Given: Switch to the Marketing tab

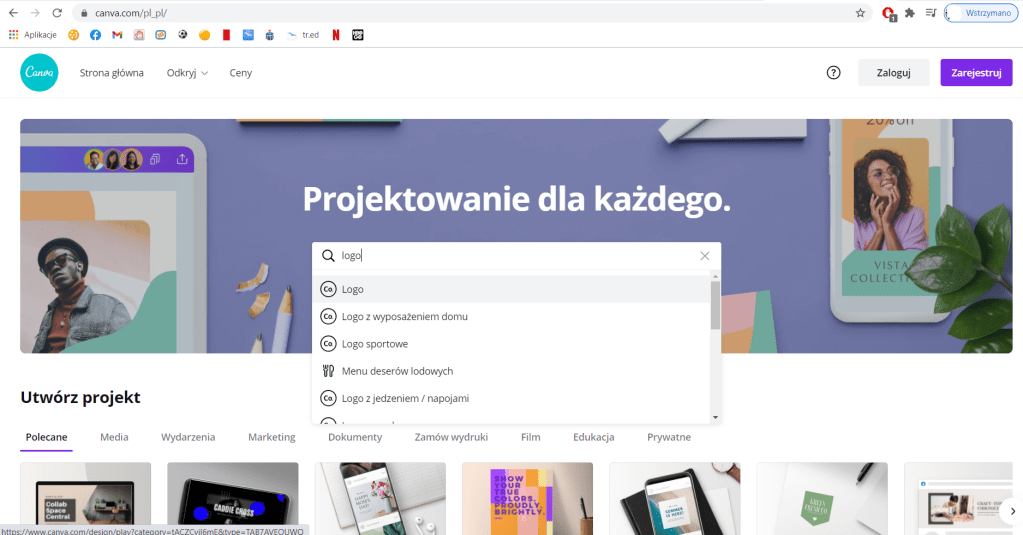Looking at the screenshot, I should point(272,437).
